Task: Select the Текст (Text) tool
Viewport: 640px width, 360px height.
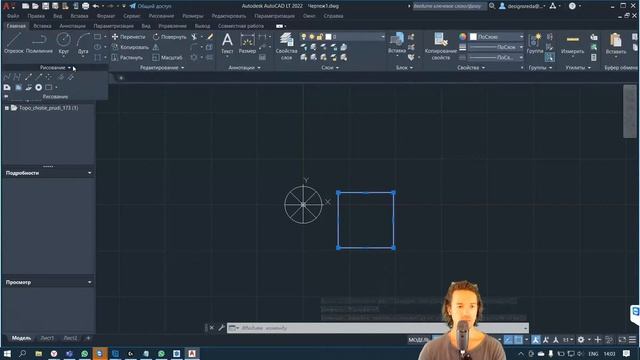Action: click(227, 43)
